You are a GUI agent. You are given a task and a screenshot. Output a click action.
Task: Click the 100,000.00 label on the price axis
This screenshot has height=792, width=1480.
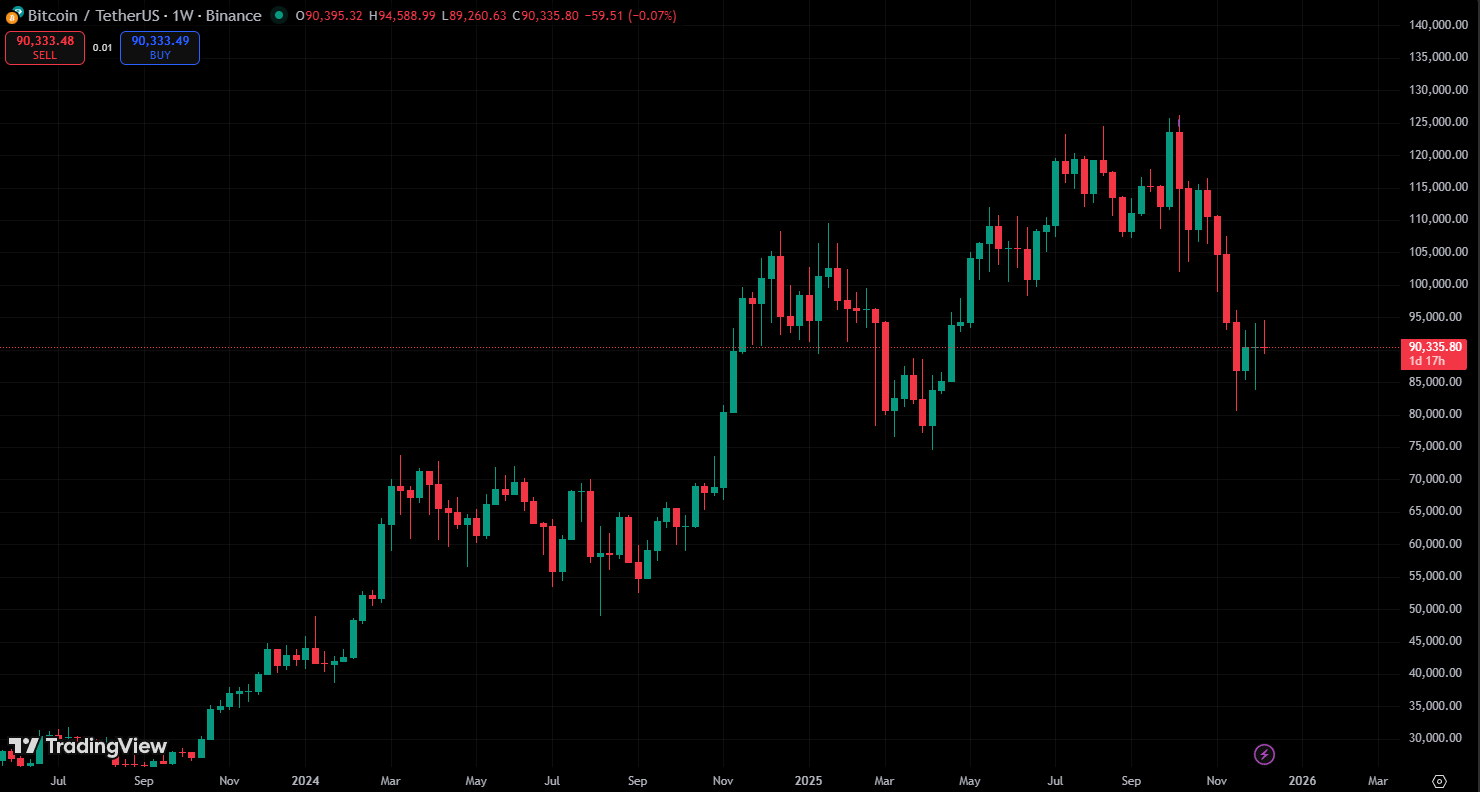[x=1438, y=284]
